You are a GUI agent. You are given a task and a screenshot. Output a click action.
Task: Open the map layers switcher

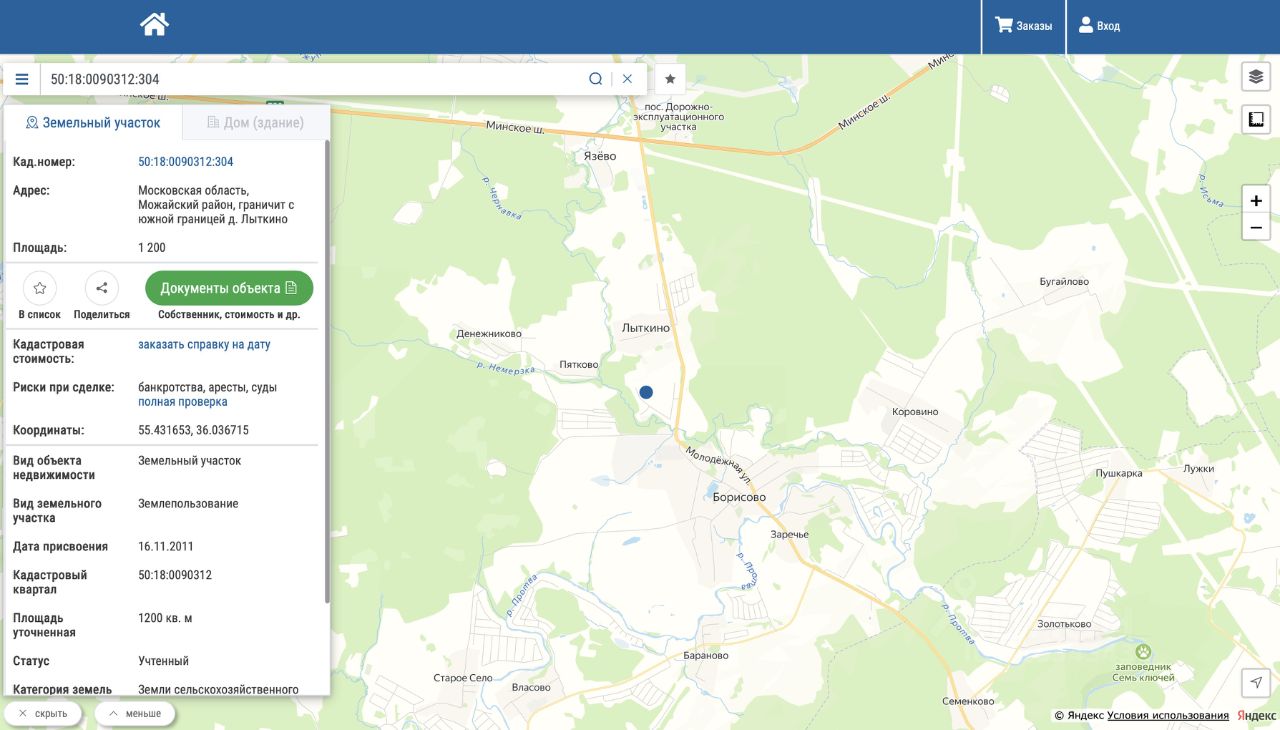click(1256, 76)
